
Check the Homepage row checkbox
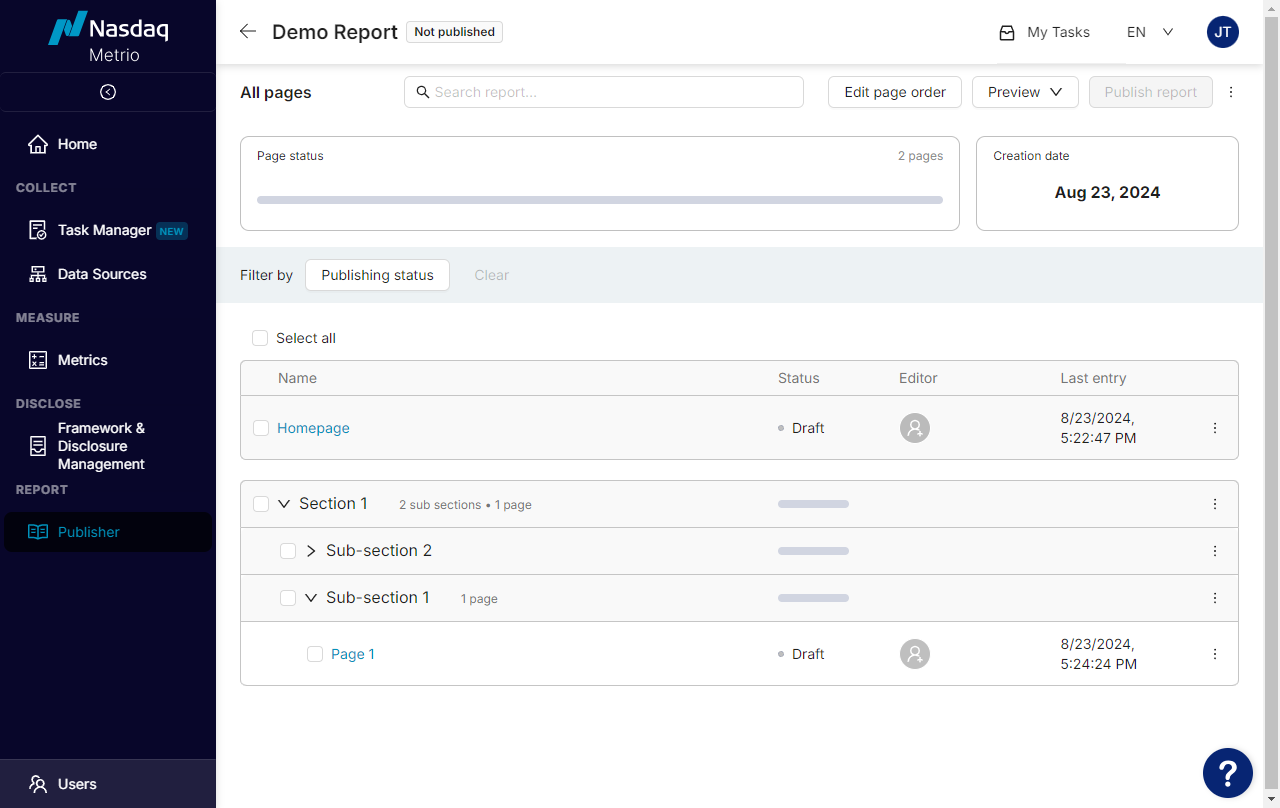[261, 428]
